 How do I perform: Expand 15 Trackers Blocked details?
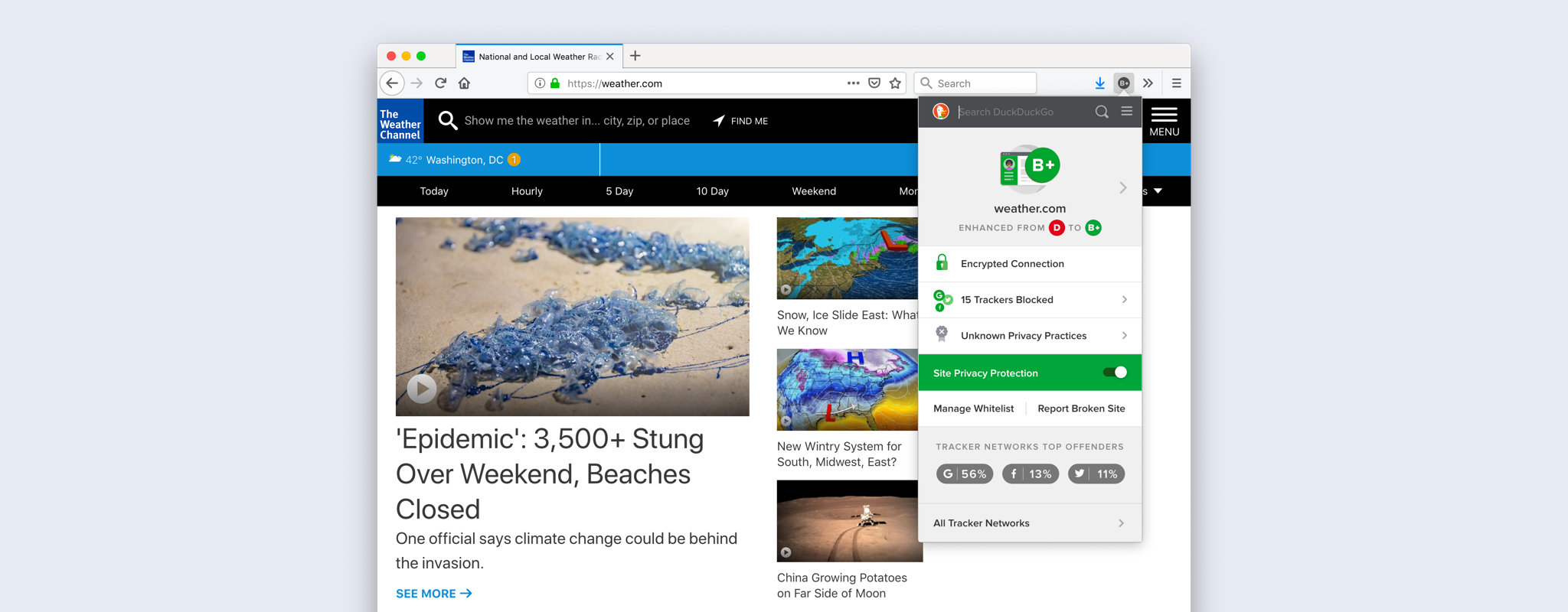[x=1030, y=300]
